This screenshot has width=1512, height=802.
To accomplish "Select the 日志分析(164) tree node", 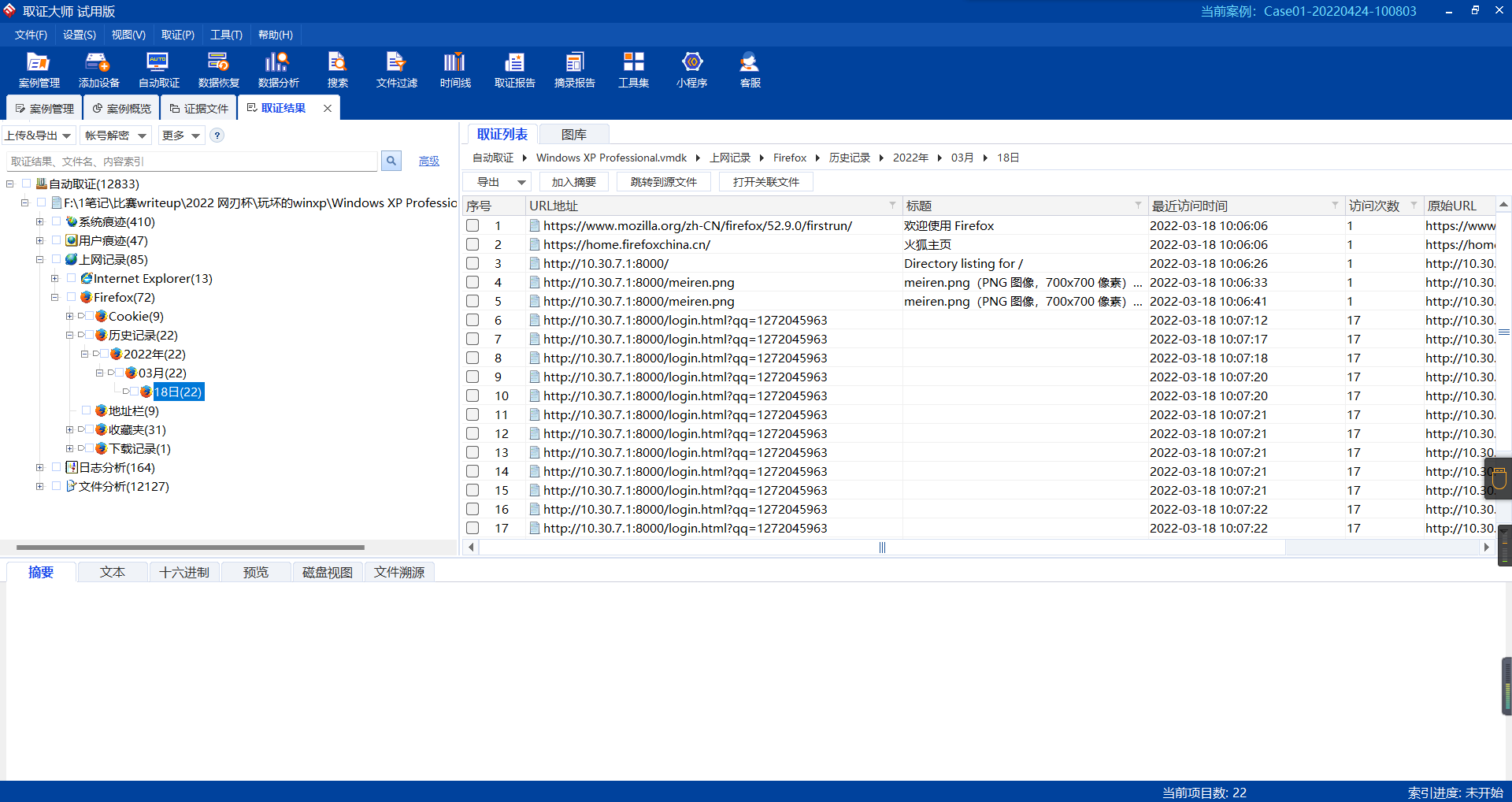I will [117, 467].
